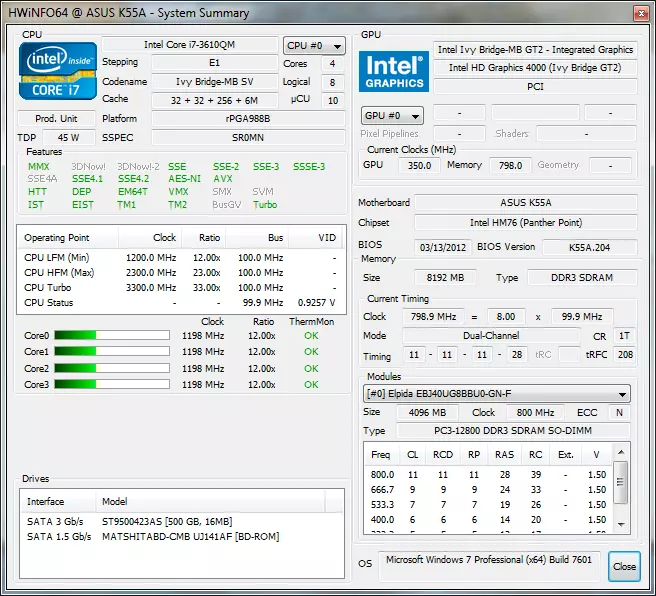Viewport: 656px width, 596px height.
Task: Click the Intel Core i7 logo
Action: click(58, 71)
